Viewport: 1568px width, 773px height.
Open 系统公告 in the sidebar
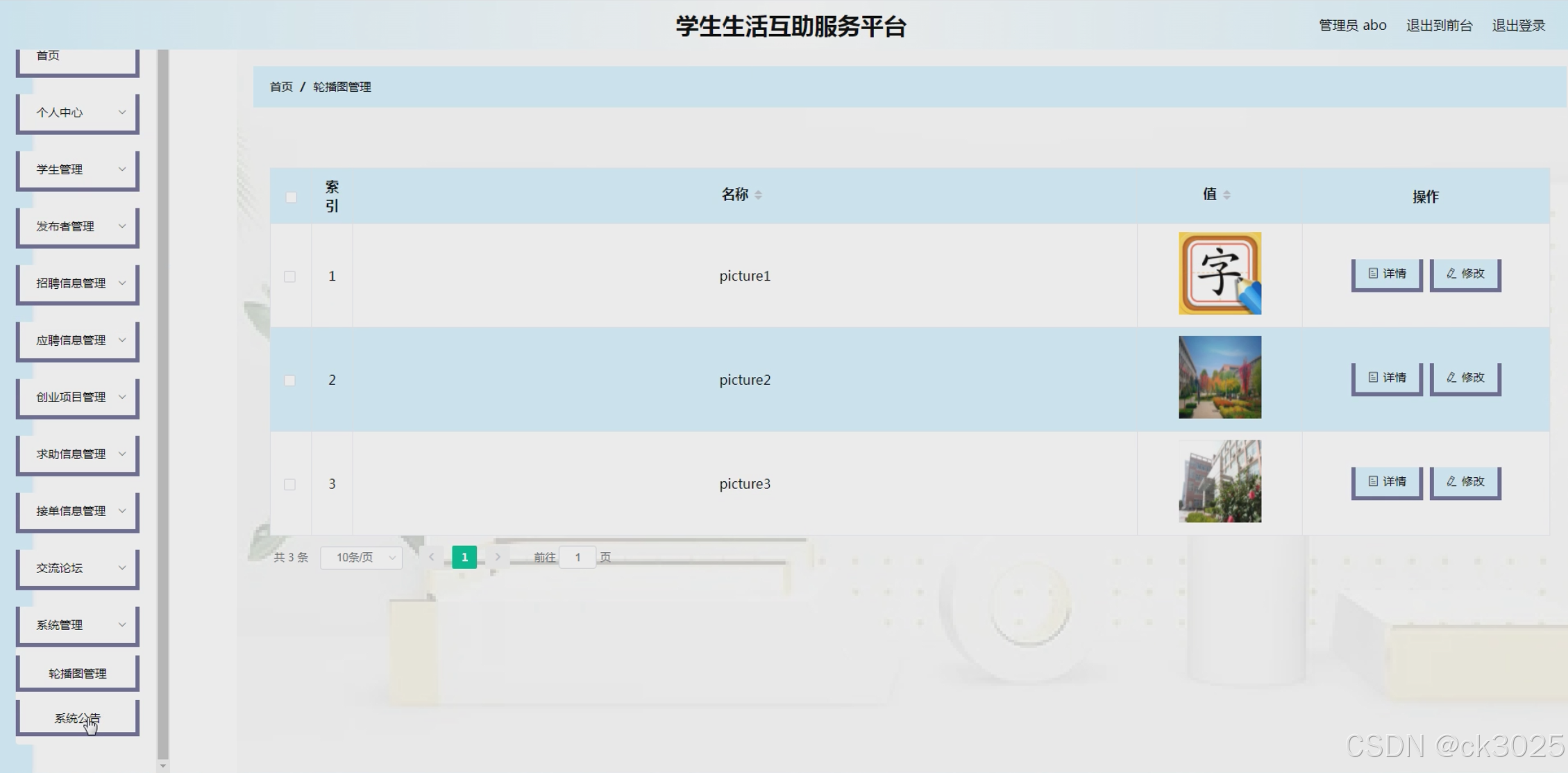77,718
